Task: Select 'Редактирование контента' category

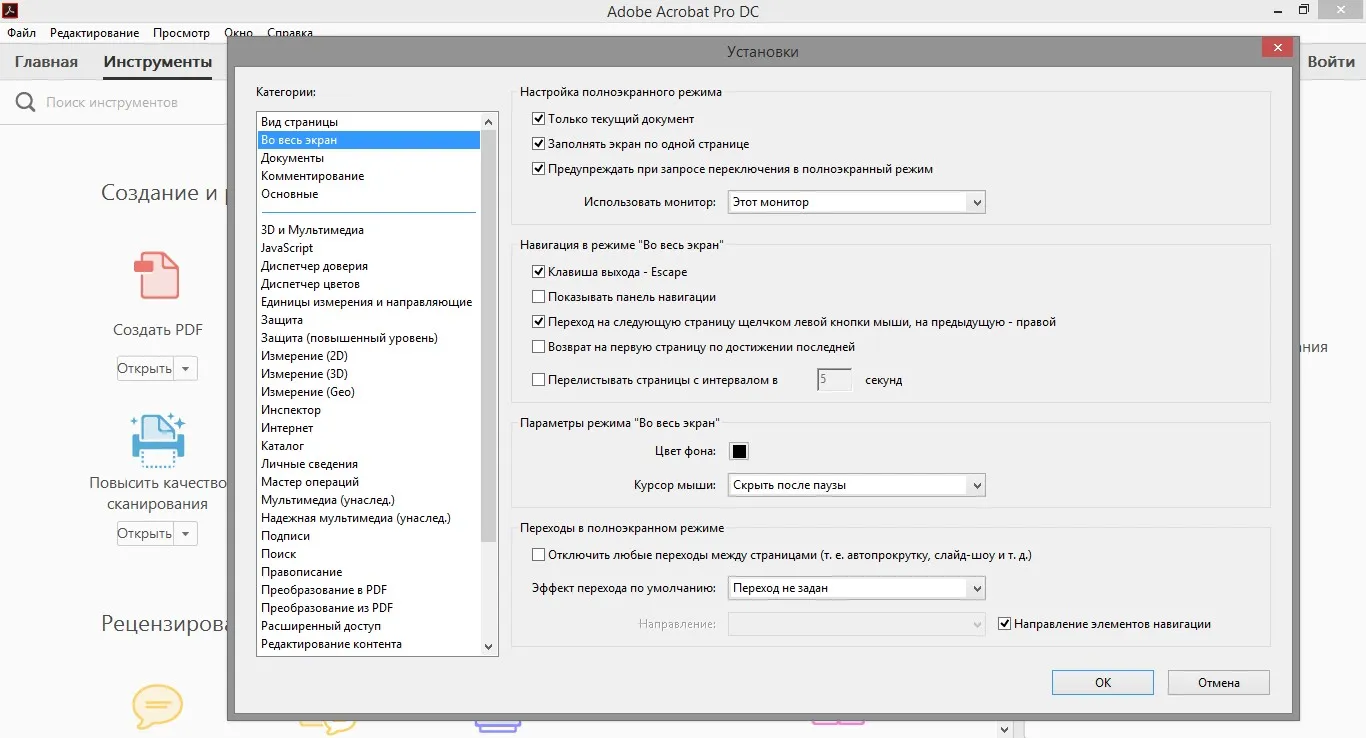Action: pyautogui.click(x=369, y=644)
